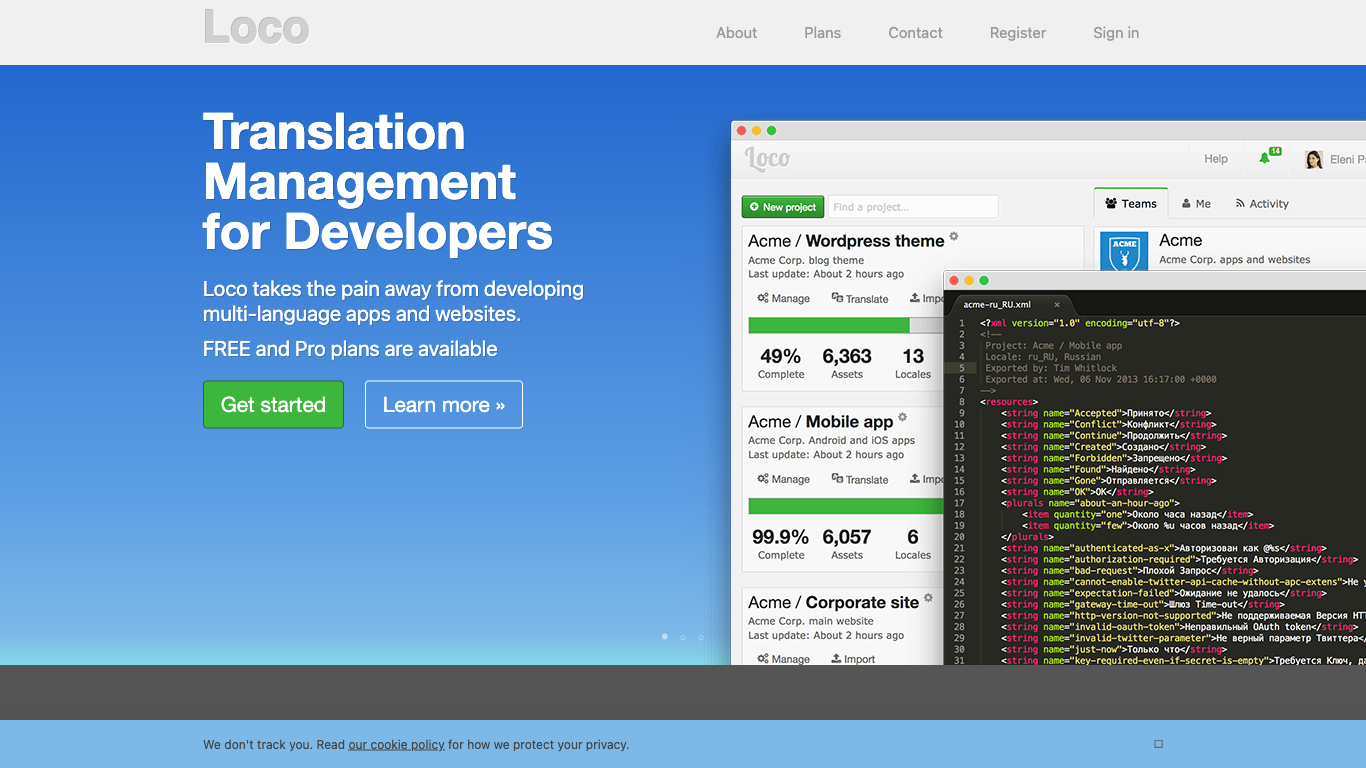Click the Acme team name heading
The width and height of the screenshot is (1366, 768).
1180,240
